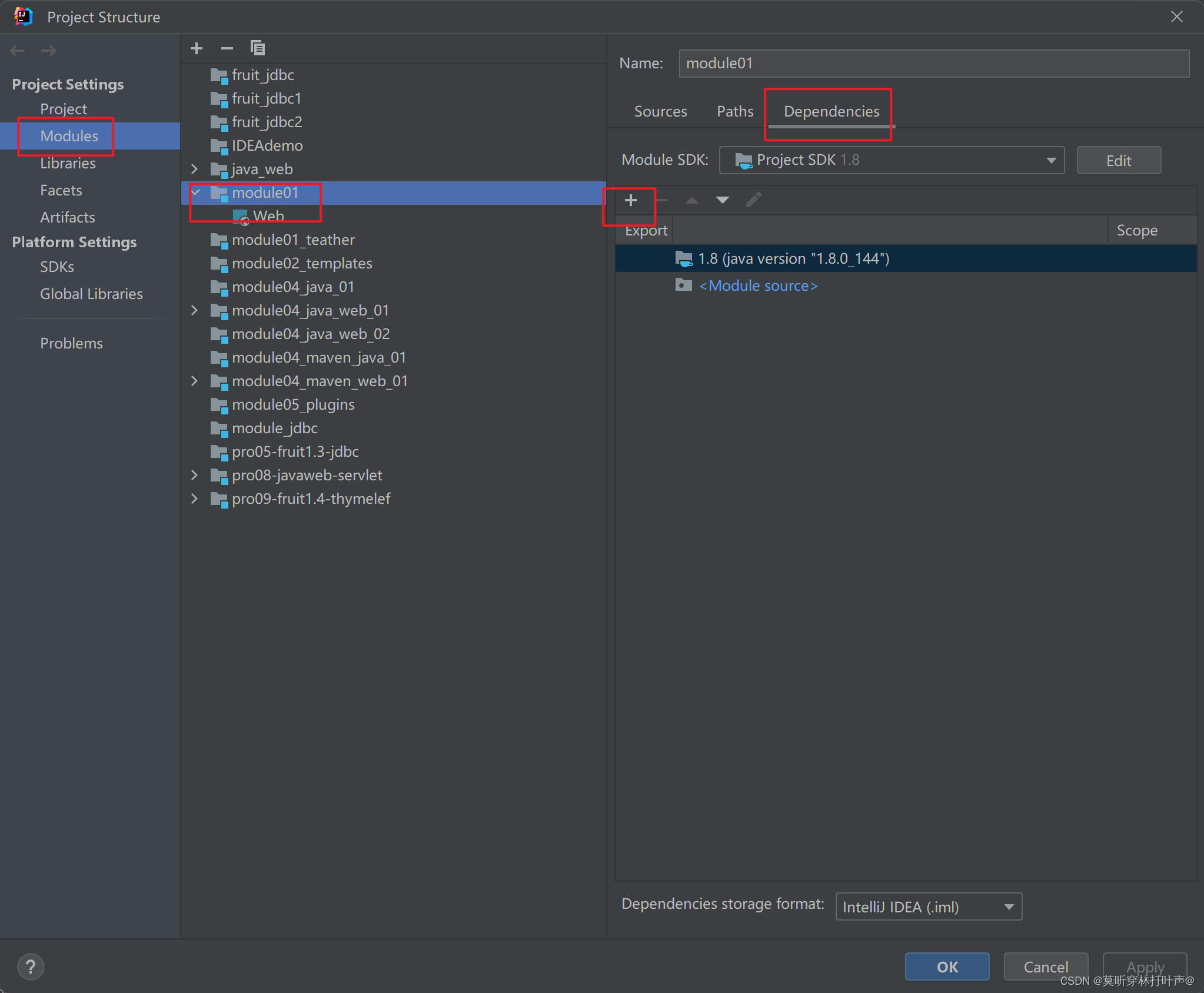The width and height of the screenshot is (1204, 993).
Task: Expand the pro08-javaweb-servlet node
Action: coord(195,475)
